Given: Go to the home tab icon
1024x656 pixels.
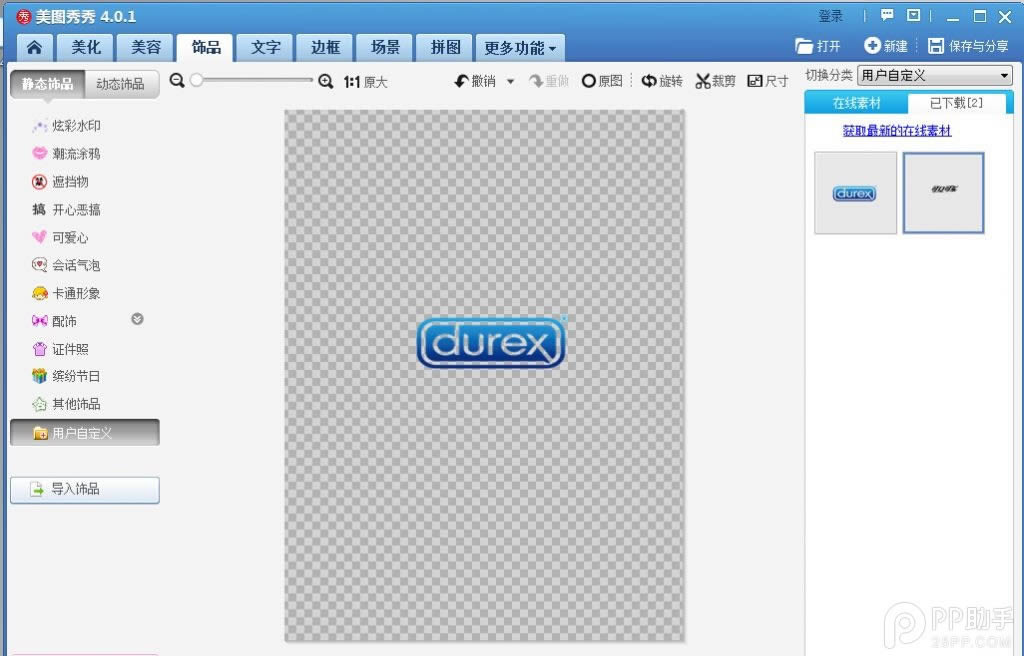Looking at the screenshot, I should 34,47.
